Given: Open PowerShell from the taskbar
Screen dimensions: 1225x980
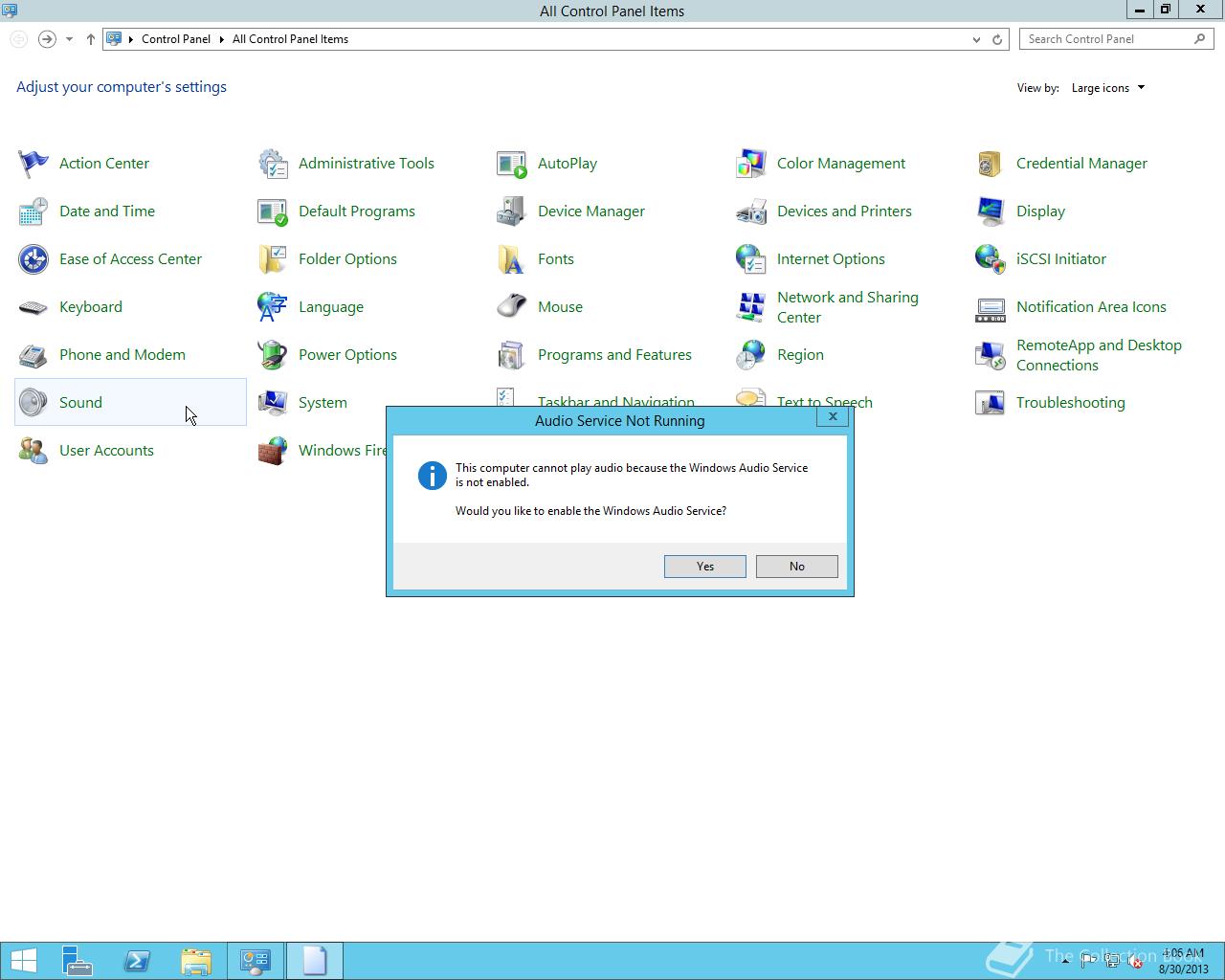Looking at the screenshot, I should click(x=137, y=961).
